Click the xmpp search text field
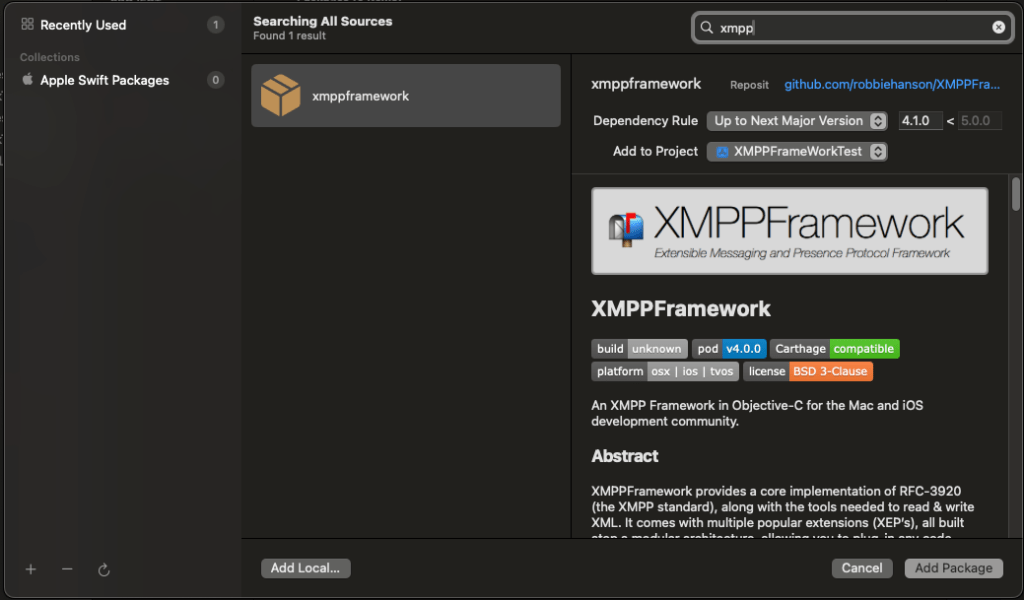The height and width of the screenshot is (600, 1024). [x=850, y=28]
